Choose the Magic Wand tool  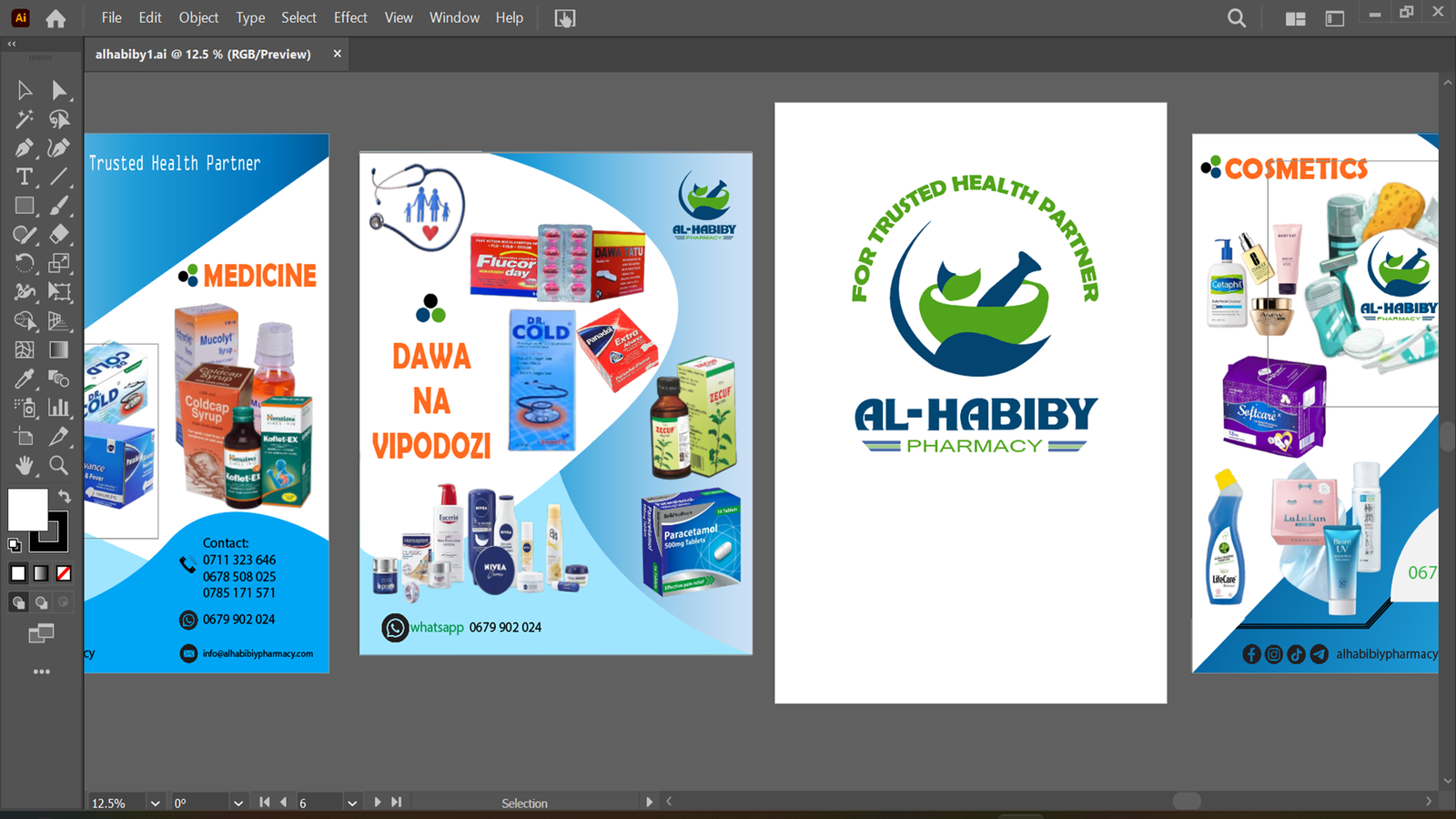[x=25, y=119]
